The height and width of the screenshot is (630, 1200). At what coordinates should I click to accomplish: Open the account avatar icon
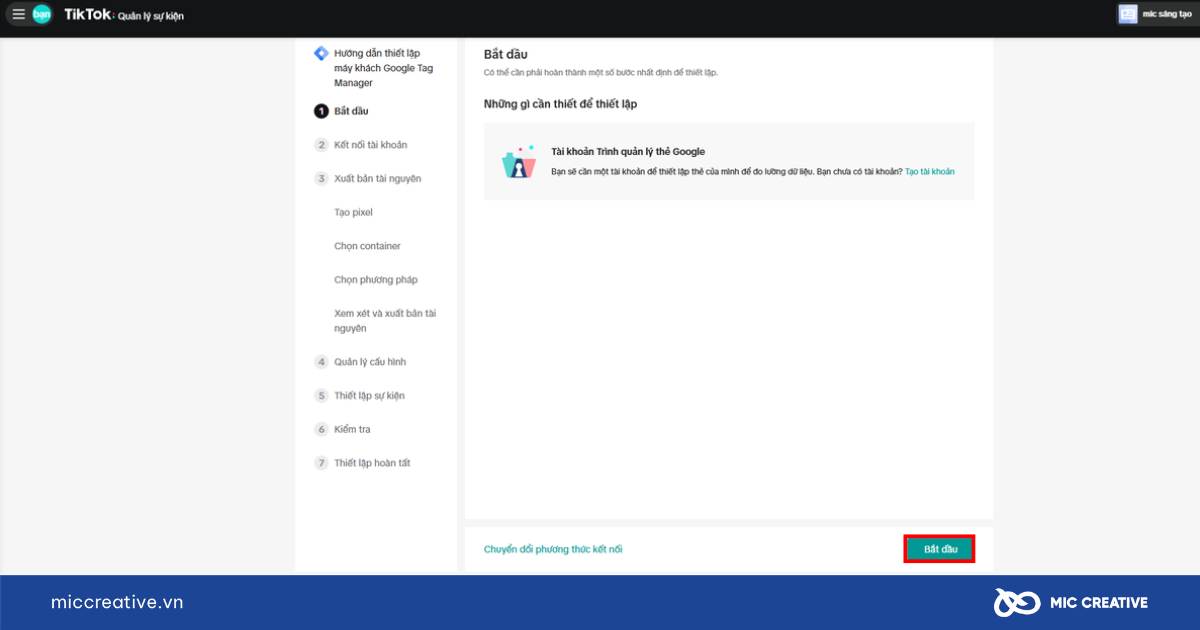pyautogui.click(x=1128, y=14)
